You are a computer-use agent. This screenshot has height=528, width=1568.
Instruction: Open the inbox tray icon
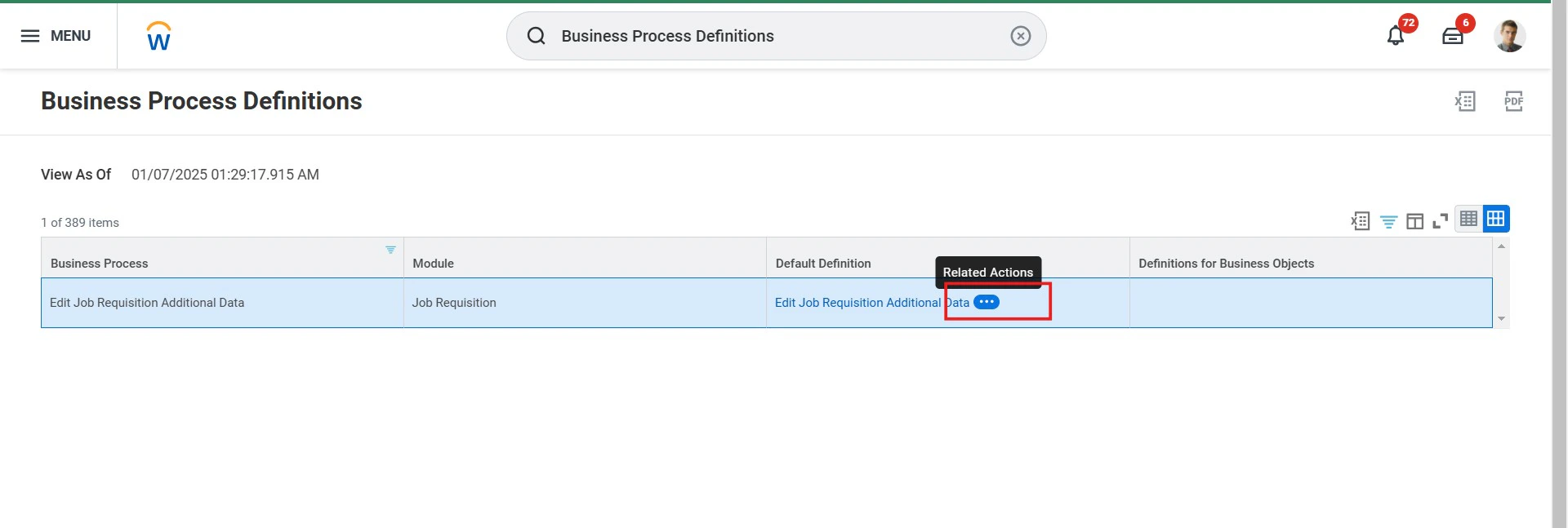[x=1452, y=36]
